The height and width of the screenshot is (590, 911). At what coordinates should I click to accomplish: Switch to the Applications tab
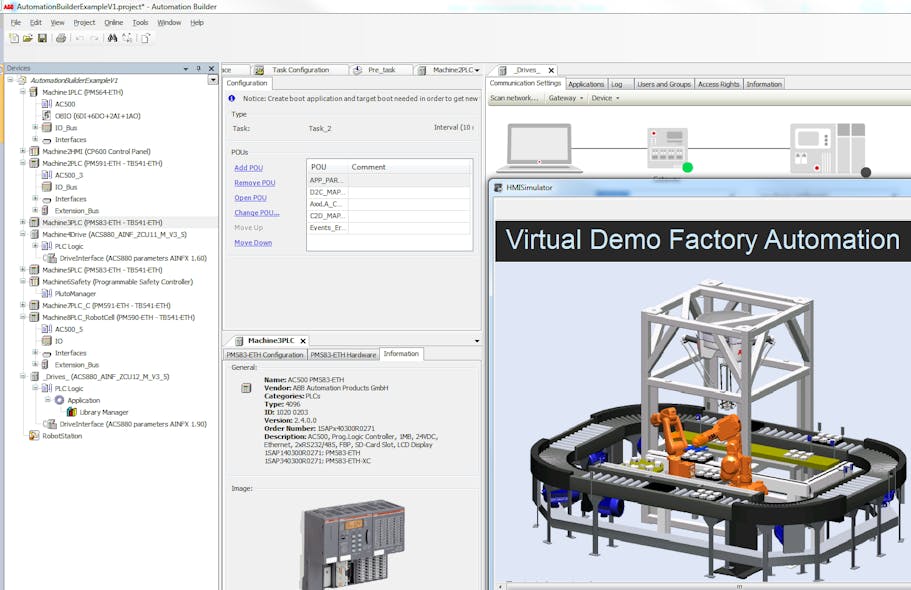[588, 84]
